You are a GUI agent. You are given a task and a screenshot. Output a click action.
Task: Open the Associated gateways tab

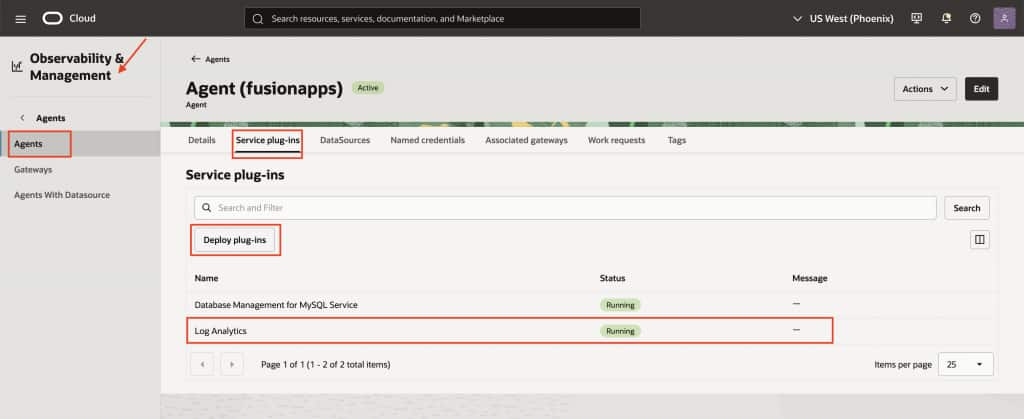526,140
